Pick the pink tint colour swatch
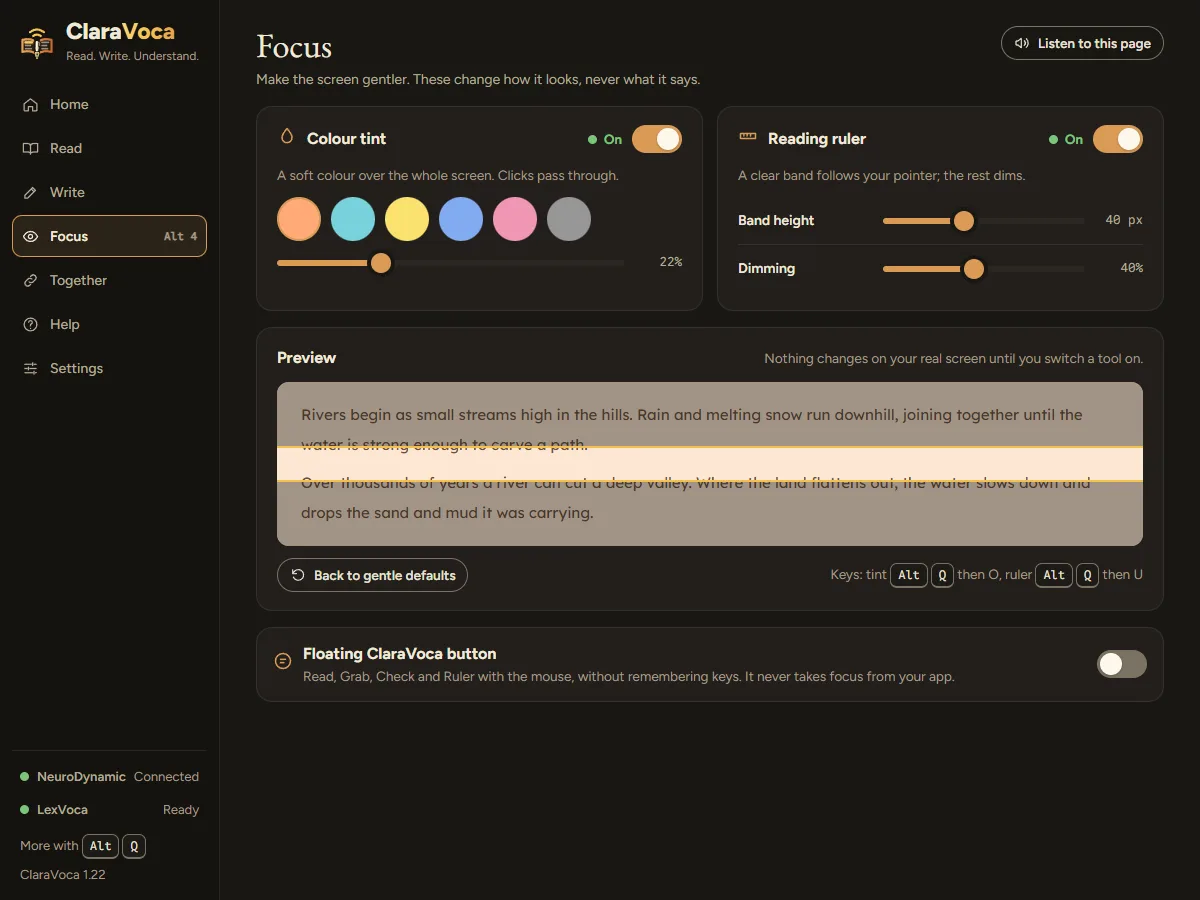Viewport: 1200px width, 900px height. (515, 219)
